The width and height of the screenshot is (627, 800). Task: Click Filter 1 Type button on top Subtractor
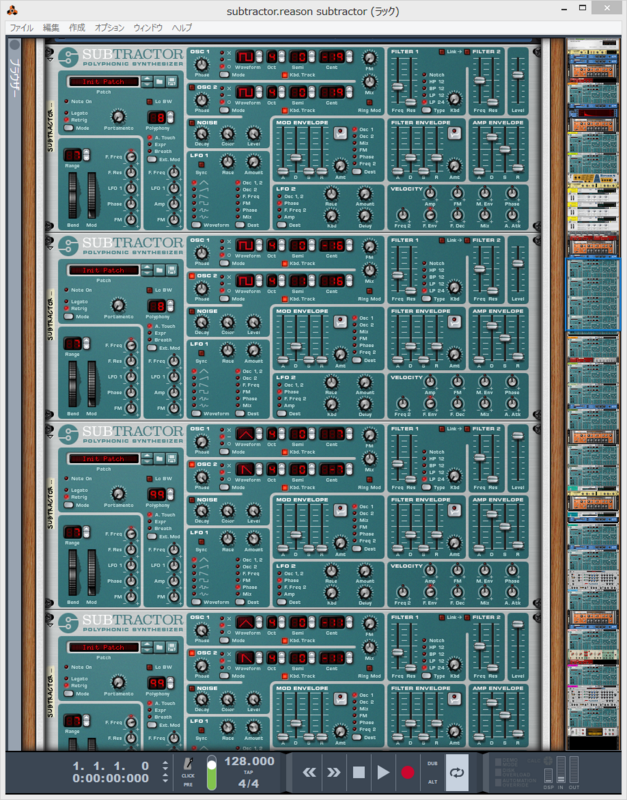[x=427, y=110]
